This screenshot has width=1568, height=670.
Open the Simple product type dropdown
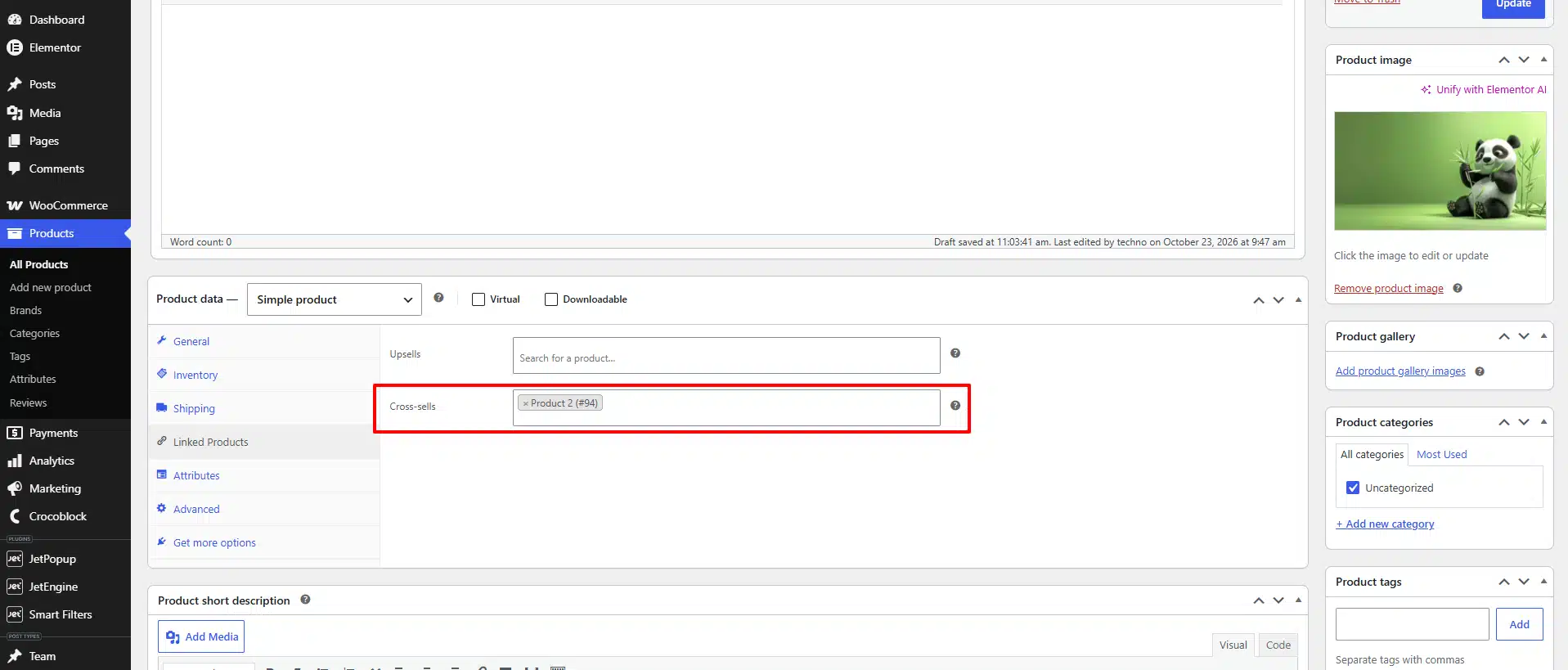pos(334,299)
